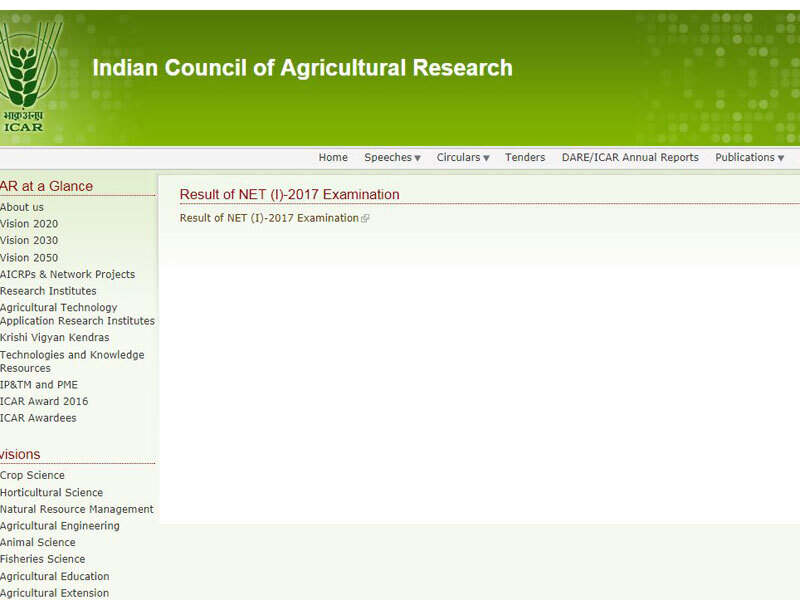Open the Horticultural Science link
Image resolution: width=800 pixels, height=600 pixels.
(x=52, y=493)
